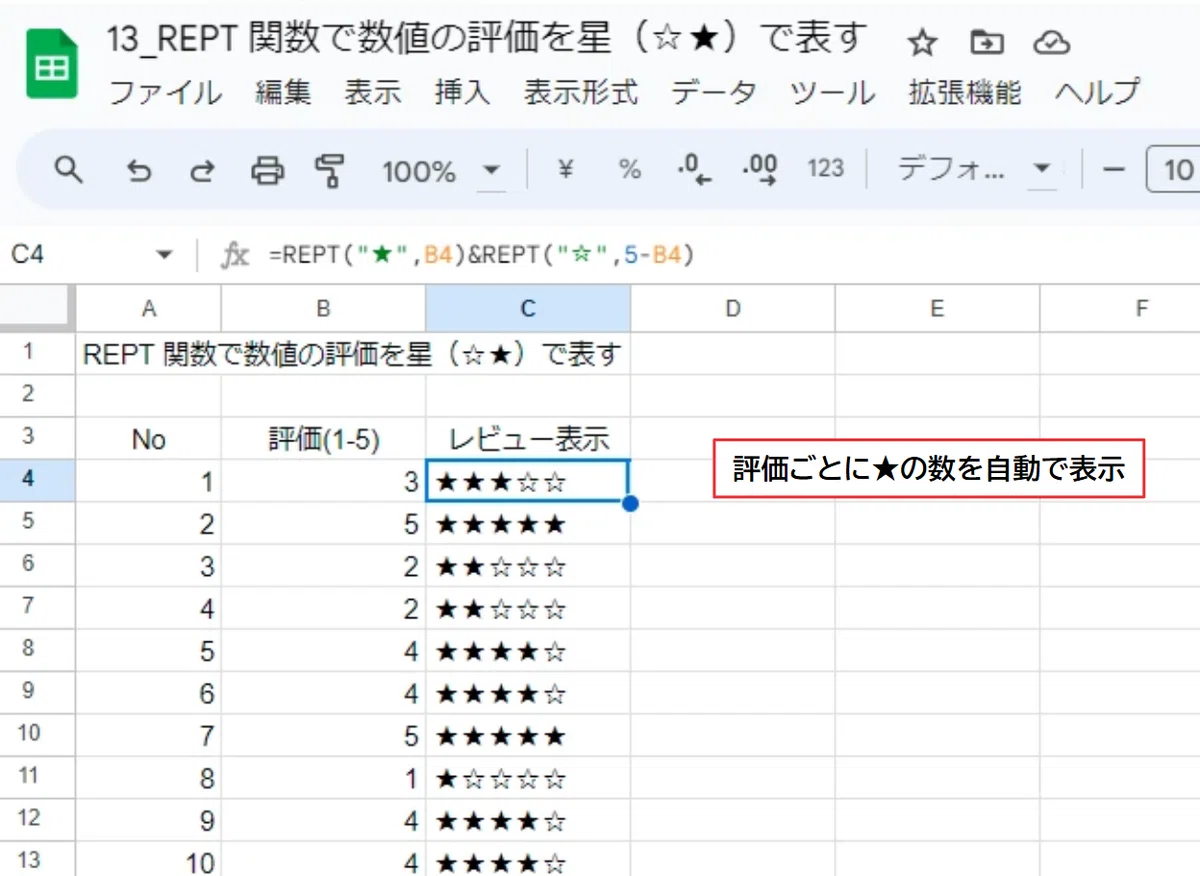Click the font size field

(1174, 170)
